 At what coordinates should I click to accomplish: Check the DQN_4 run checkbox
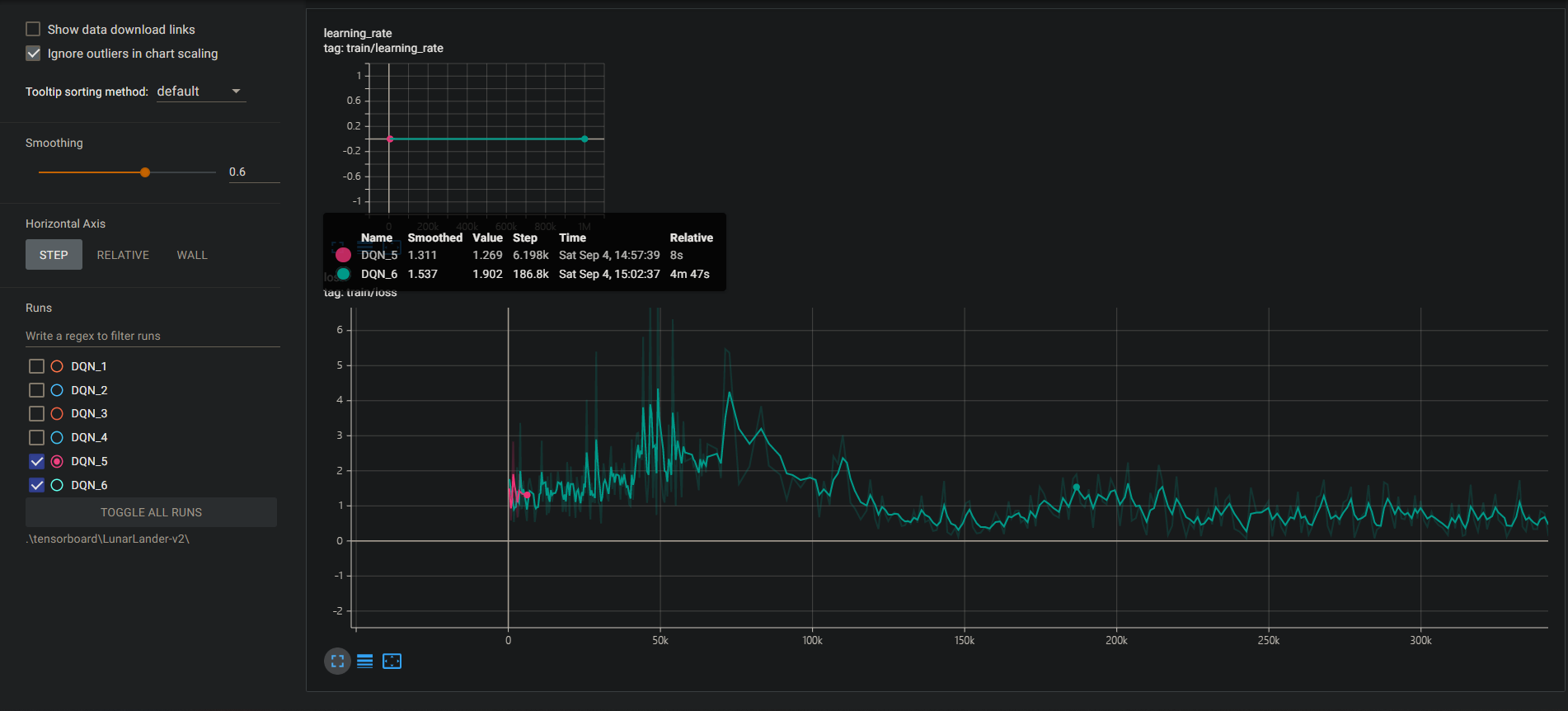[36, 437]
